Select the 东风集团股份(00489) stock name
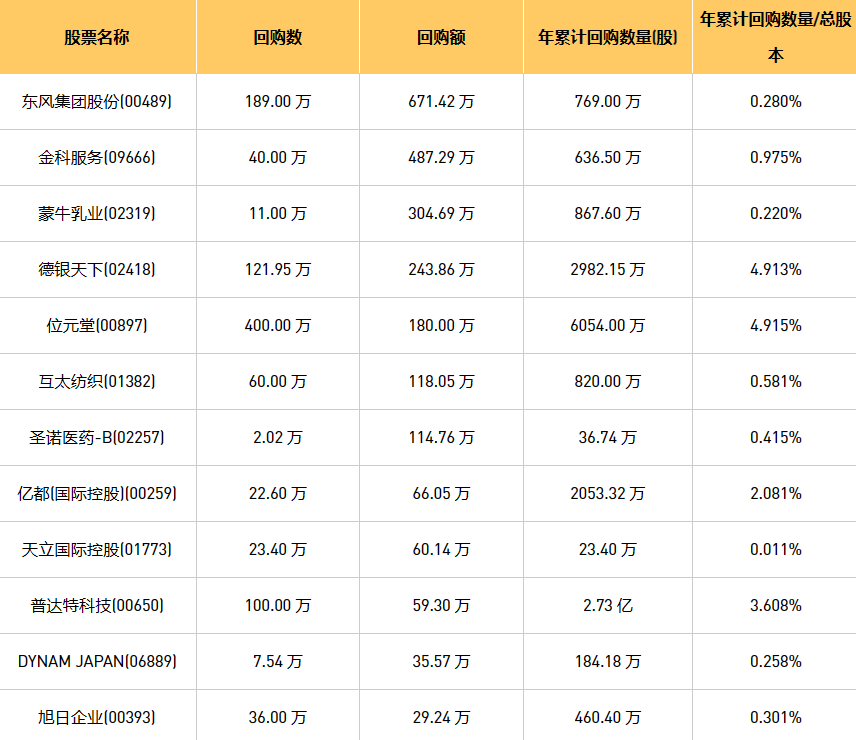 coord(97,102)
